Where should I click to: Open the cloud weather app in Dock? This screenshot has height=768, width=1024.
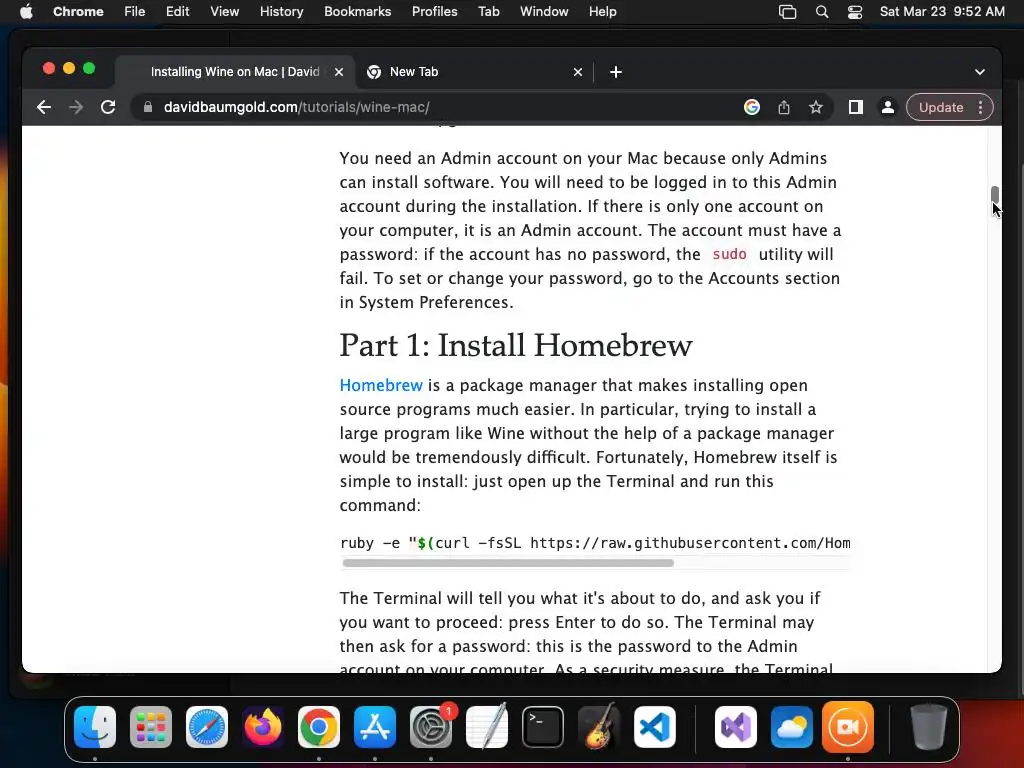(x=792, y=727)
